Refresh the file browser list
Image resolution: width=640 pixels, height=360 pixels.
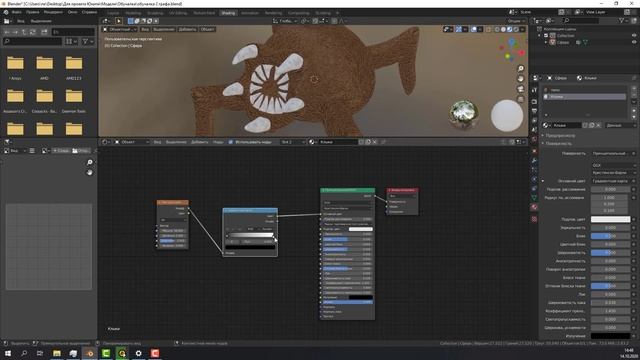[33, 32]
